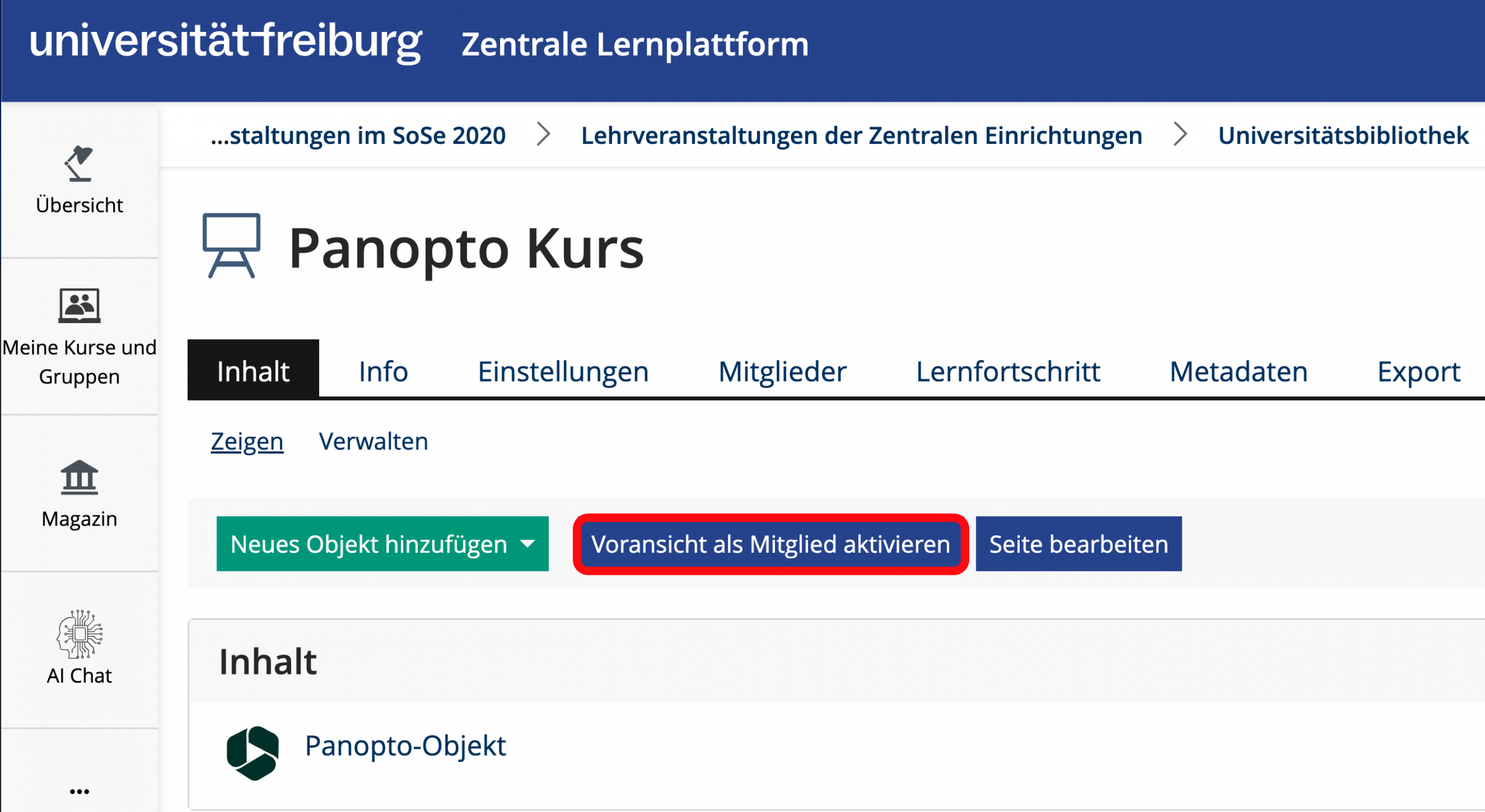
Task: Go to ...staltungen im SoSe 2020 breadcrumb
Action: tap(358, 135)
